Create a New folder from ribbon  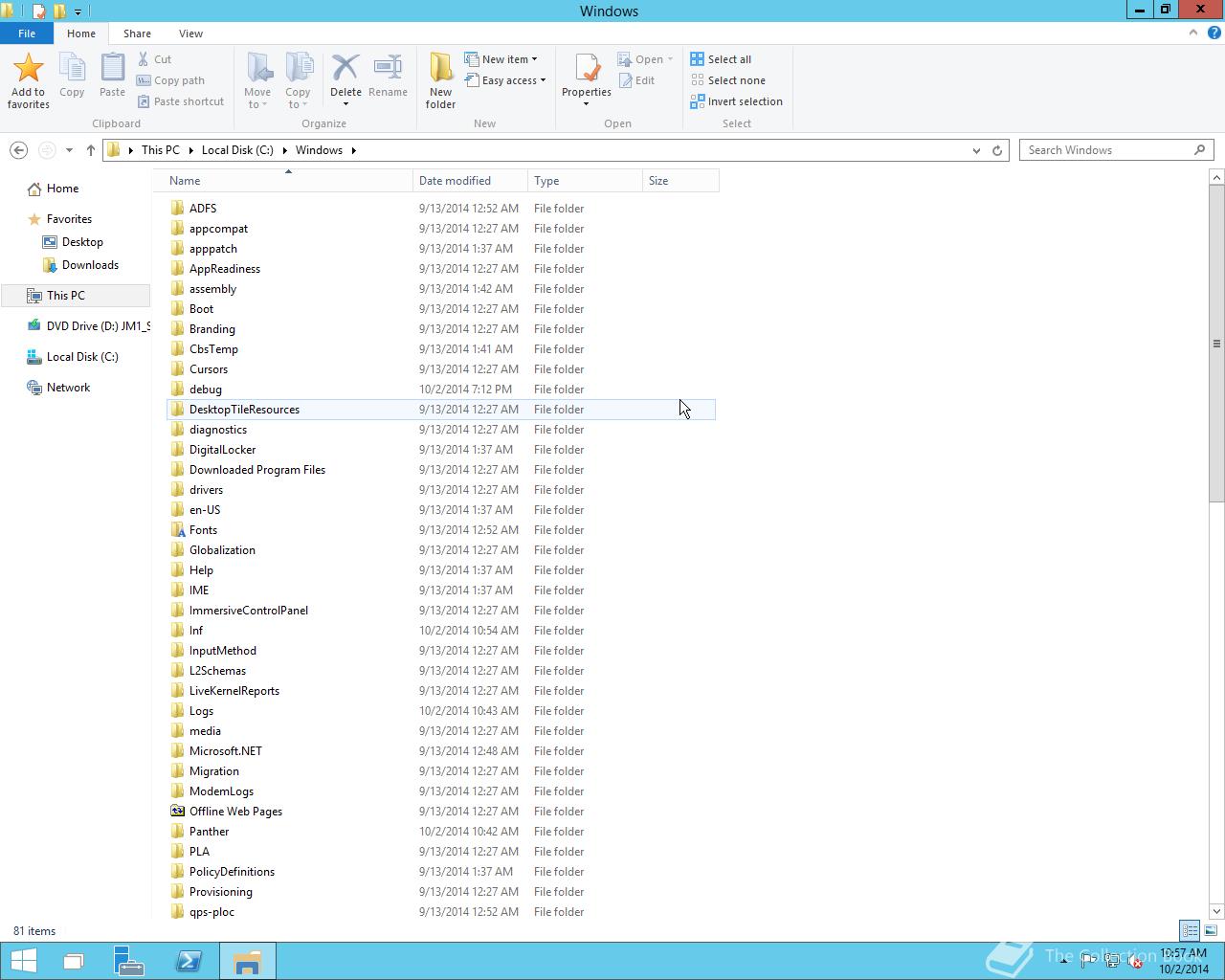pos(440,80)
